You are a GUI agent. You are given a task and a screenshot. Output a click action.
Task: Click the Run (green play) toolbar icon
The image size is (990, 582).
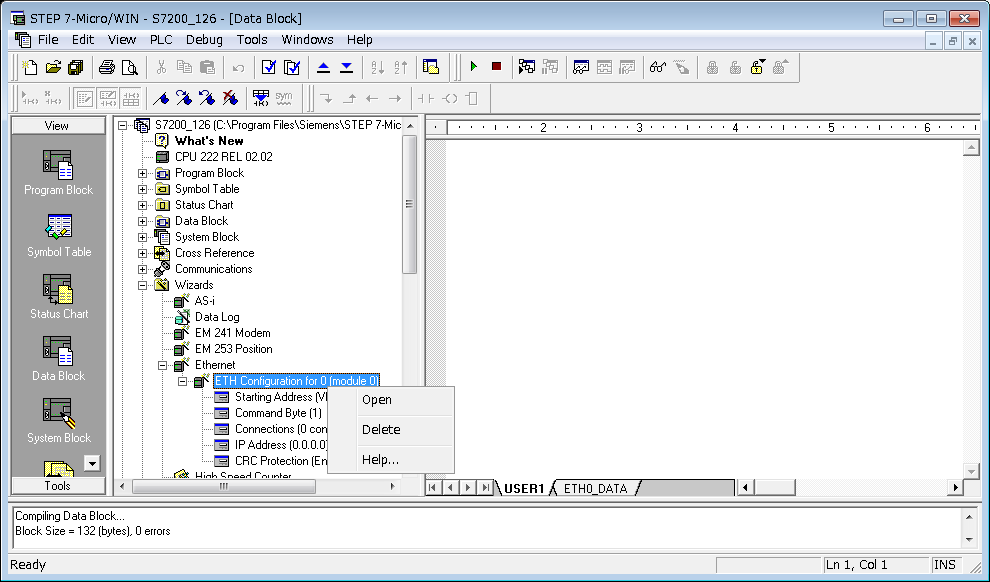[x=474, y=67]
